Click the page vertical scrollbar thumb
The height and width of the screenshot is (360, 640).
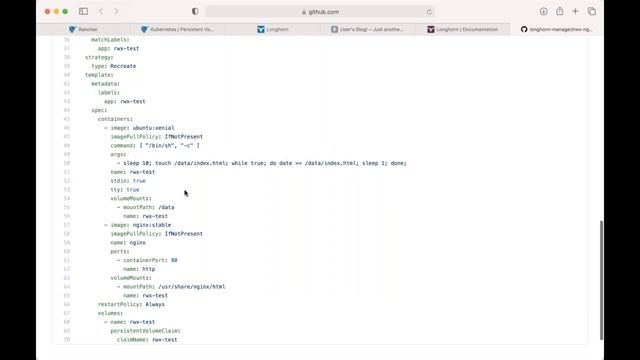(601, 280)
